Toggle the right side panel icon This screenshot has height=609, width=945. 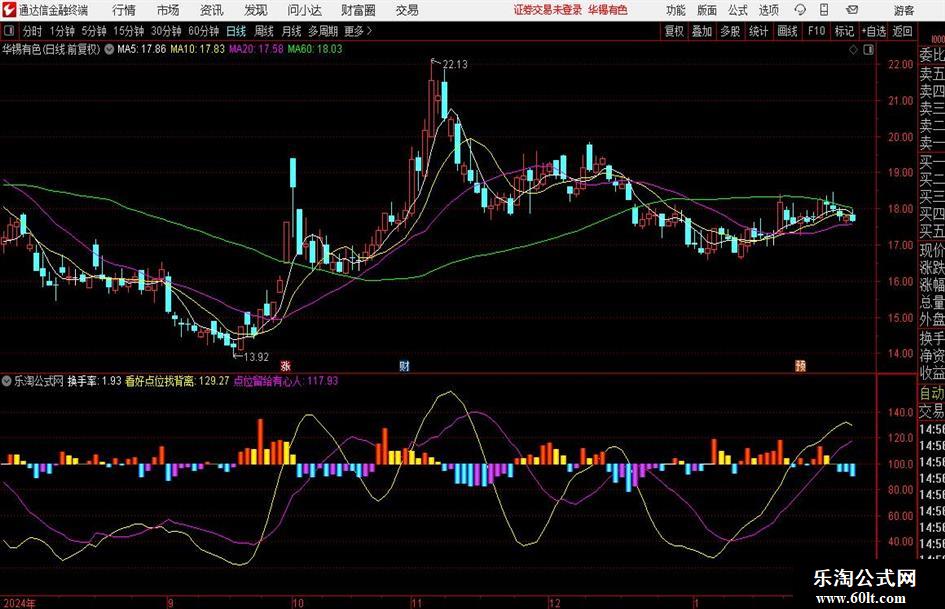pyautogui.click(x=868, y=50)
